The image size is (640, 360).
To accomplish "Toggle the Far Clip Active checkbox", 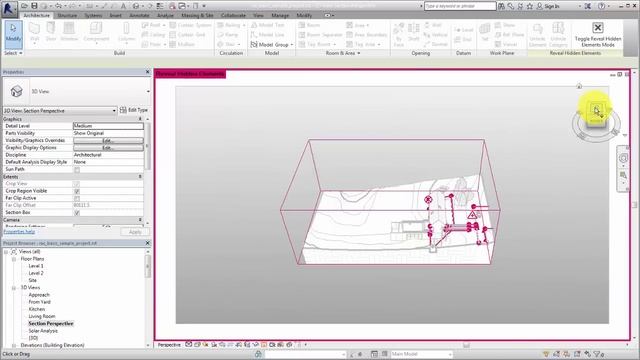I will click(77, 198).
